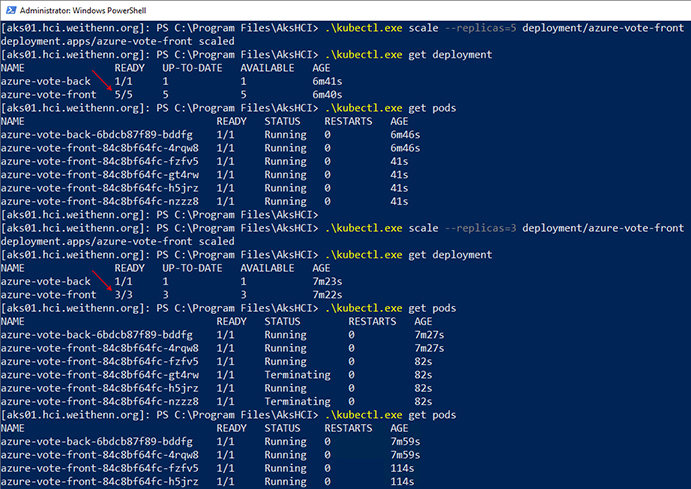691x489 pixels.
Task: Click pod name ending 'fzfv5' in the 82s row
Action: [x=100, y=362]
